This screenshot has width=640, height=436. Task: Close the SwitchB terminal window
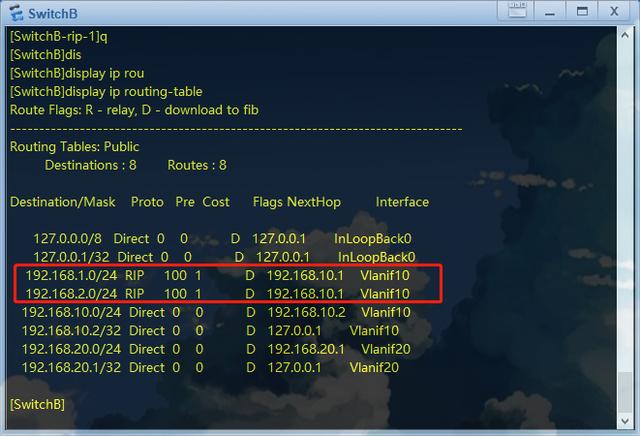614,11
